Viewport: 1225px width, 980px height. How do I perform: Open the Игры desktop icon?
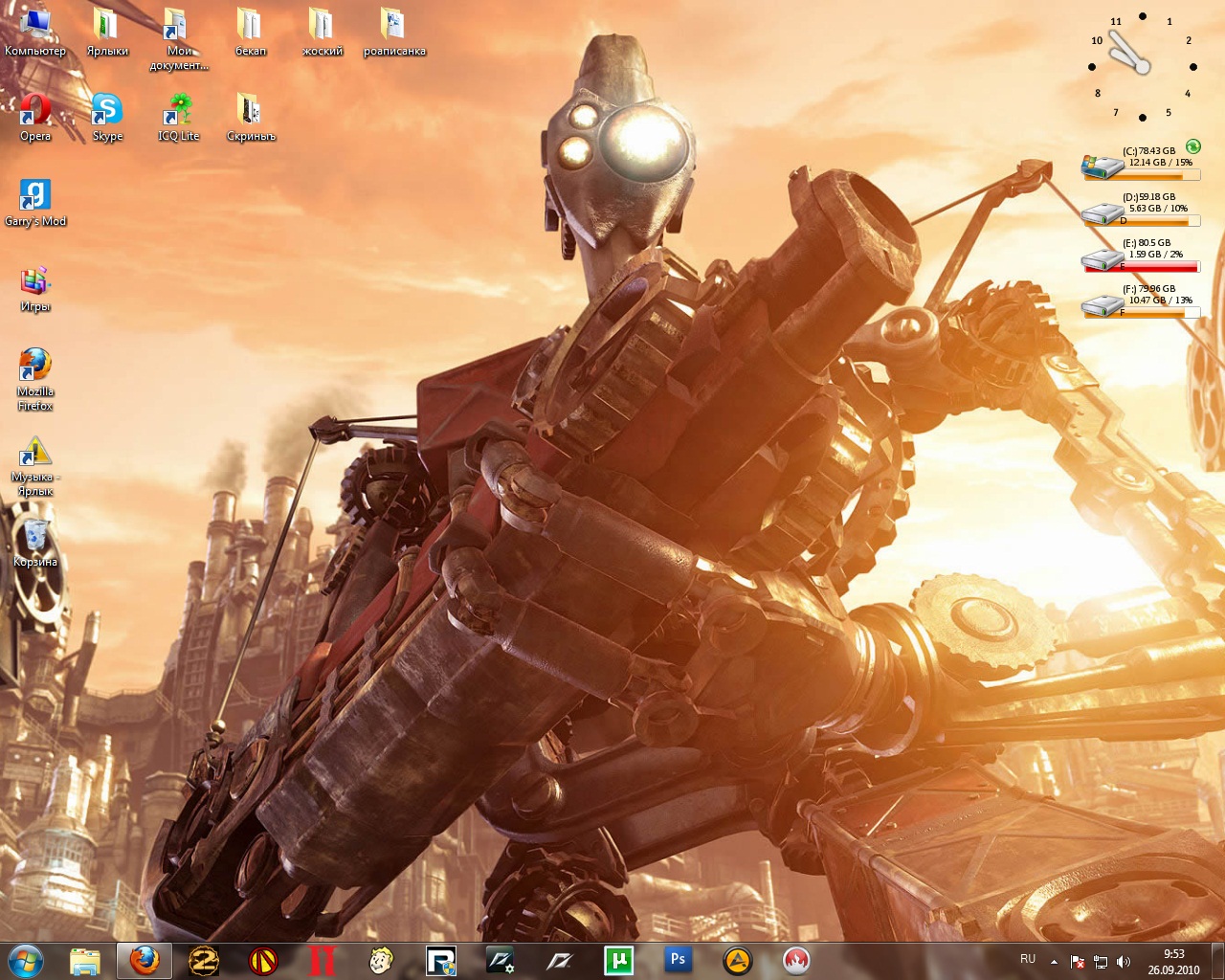pos(35,288)
